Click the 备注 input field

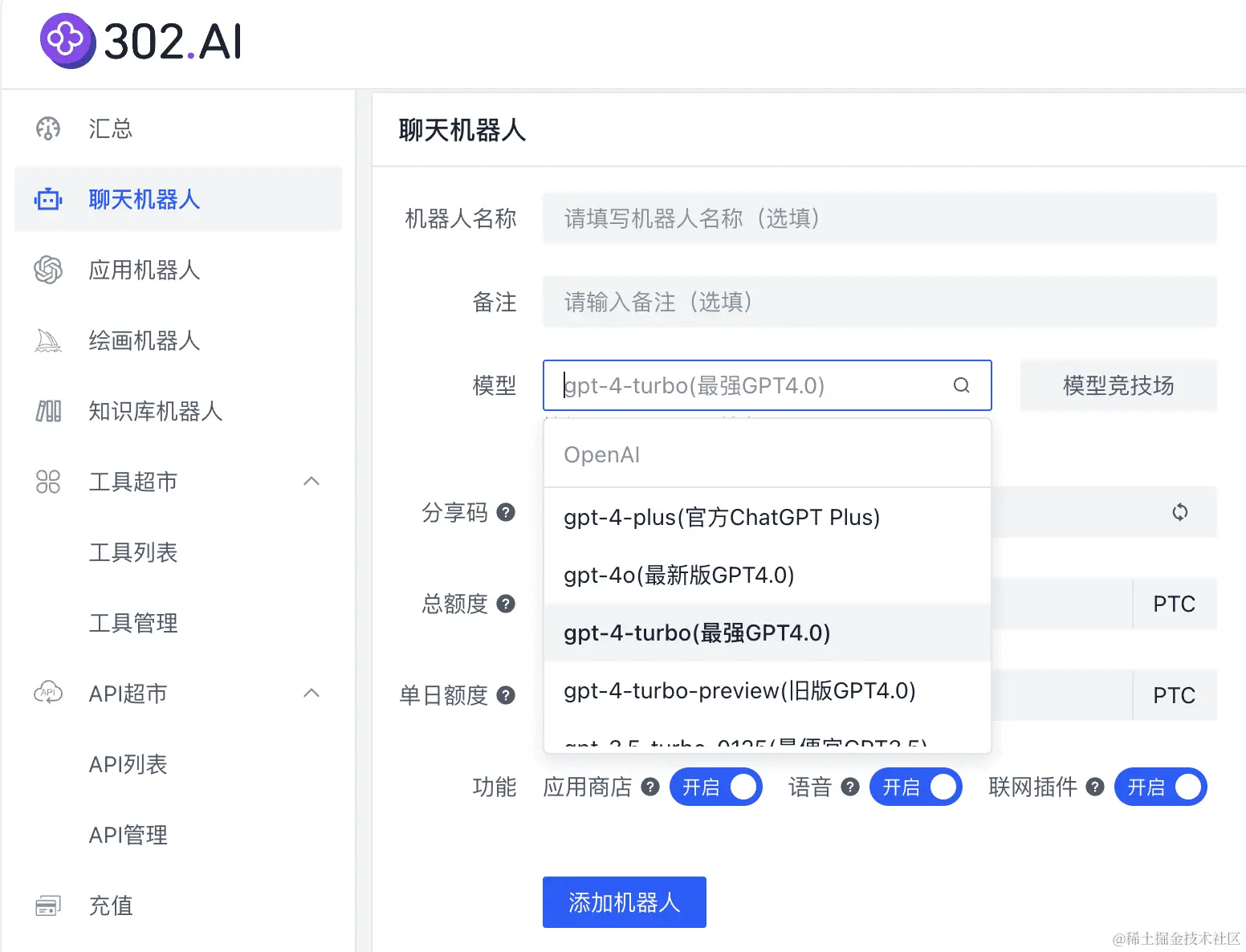point(880,302)
